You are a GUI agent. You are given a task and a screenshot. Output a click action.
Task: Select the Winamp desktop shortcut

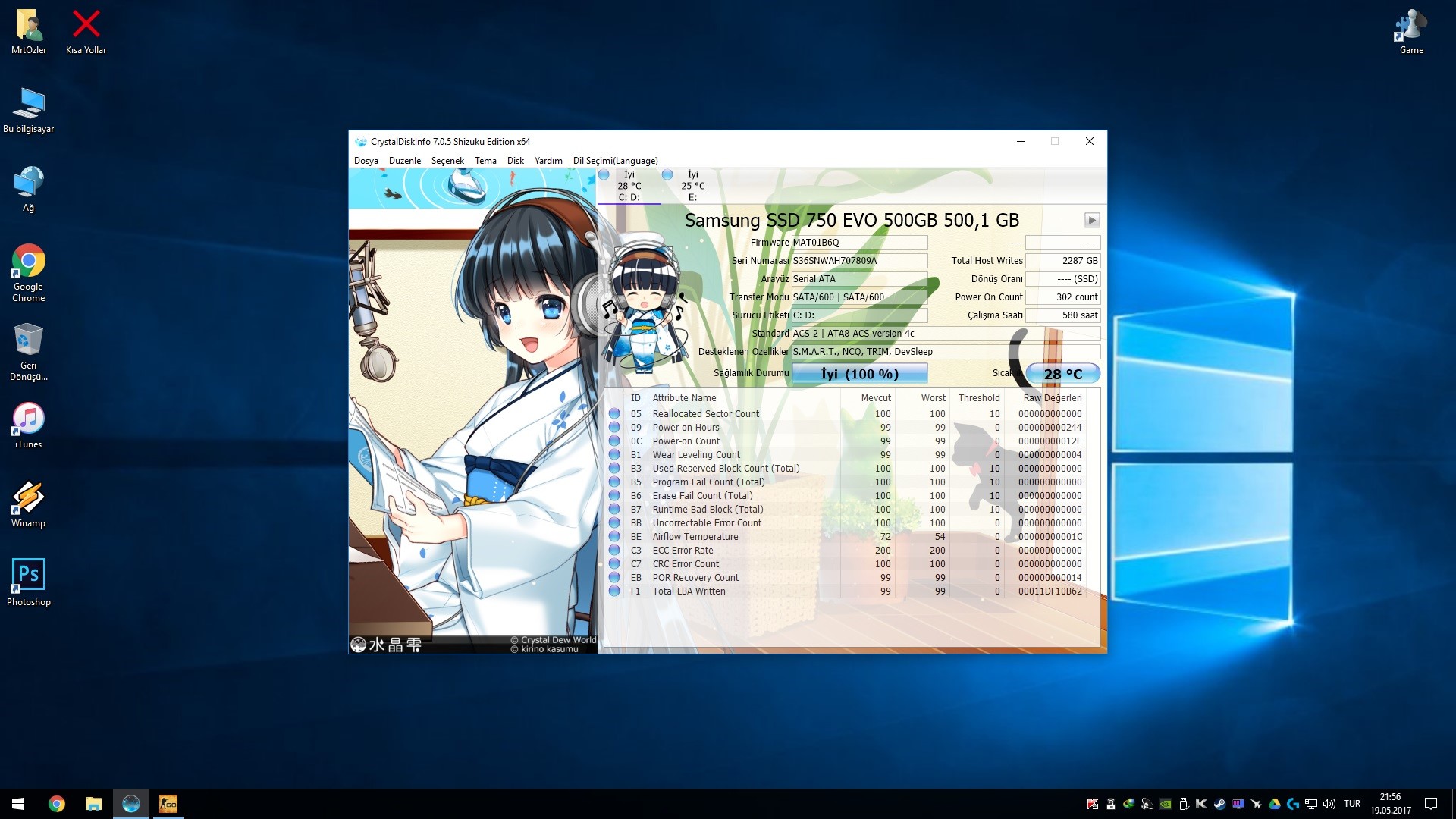click(x=29, y=505)
